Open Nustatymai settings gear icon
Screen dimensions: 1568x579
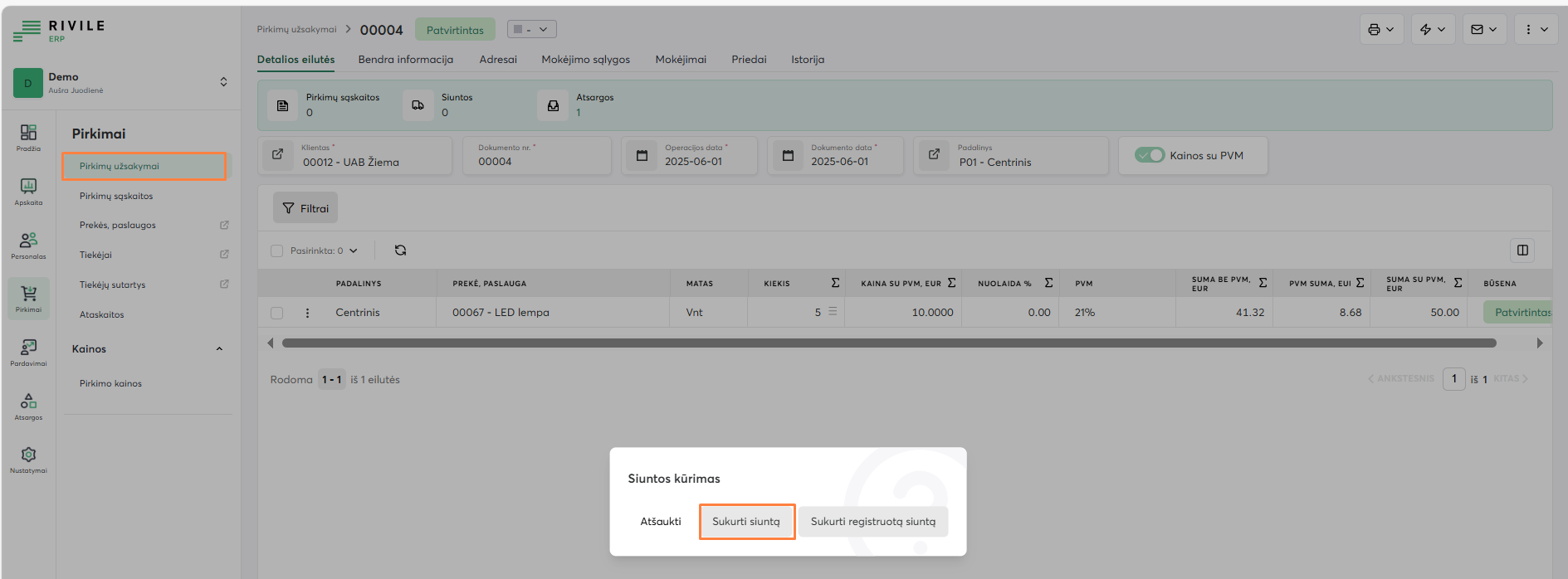tap(28, 459)
